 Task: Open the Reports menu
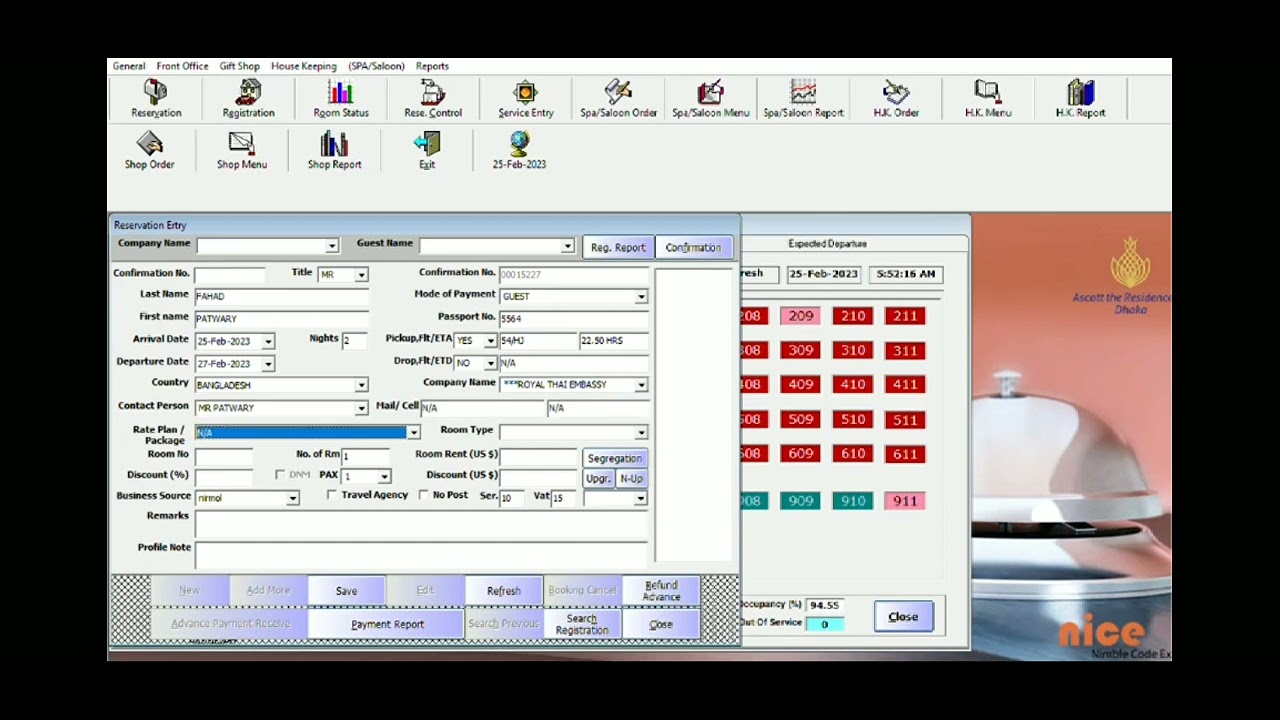[432, 66]
